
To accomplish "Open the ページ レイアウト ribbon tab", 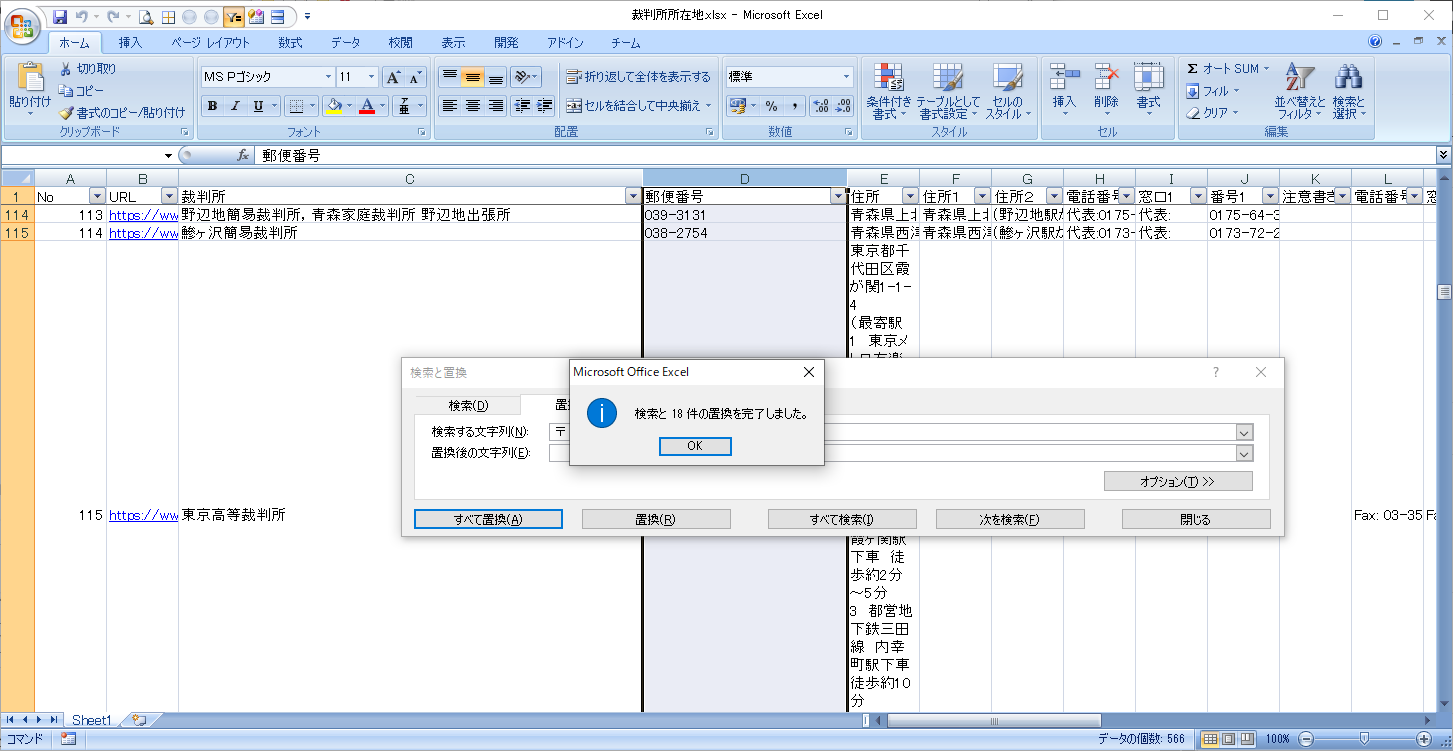I will [x=211, y=43].
